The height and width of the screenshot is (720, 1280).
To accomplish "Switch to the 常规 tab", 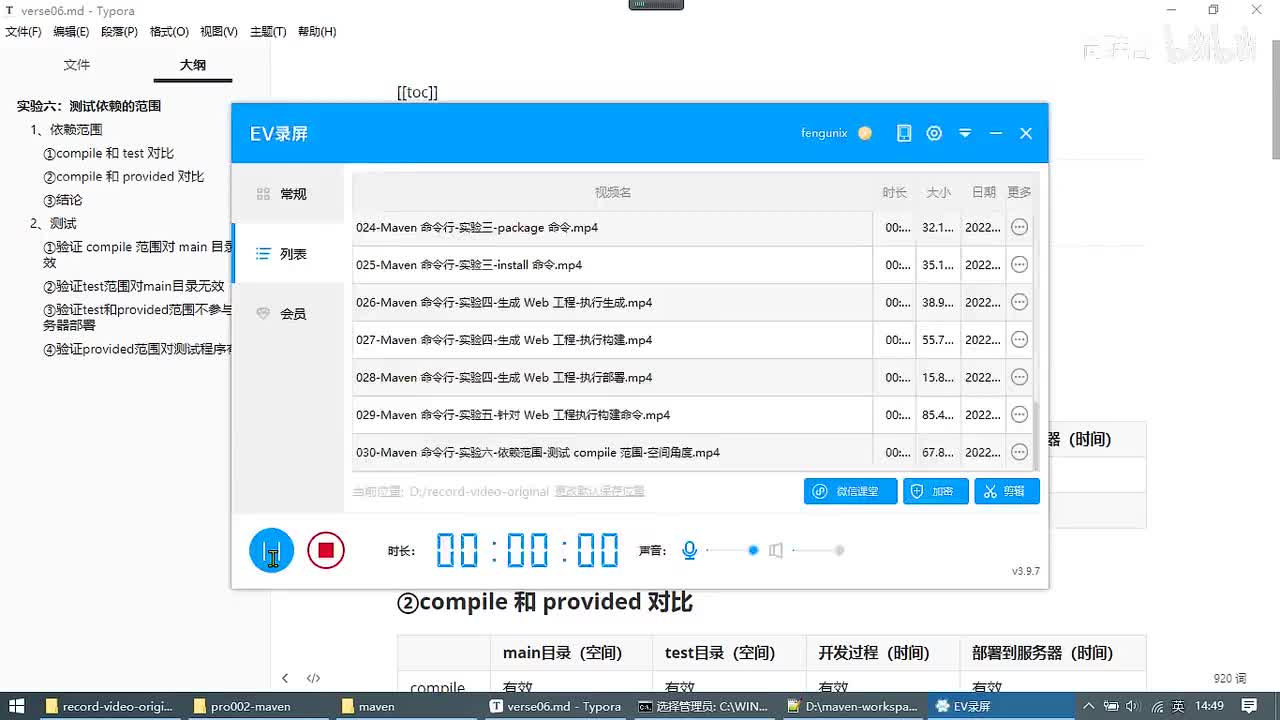I will [x=288, y=194].
